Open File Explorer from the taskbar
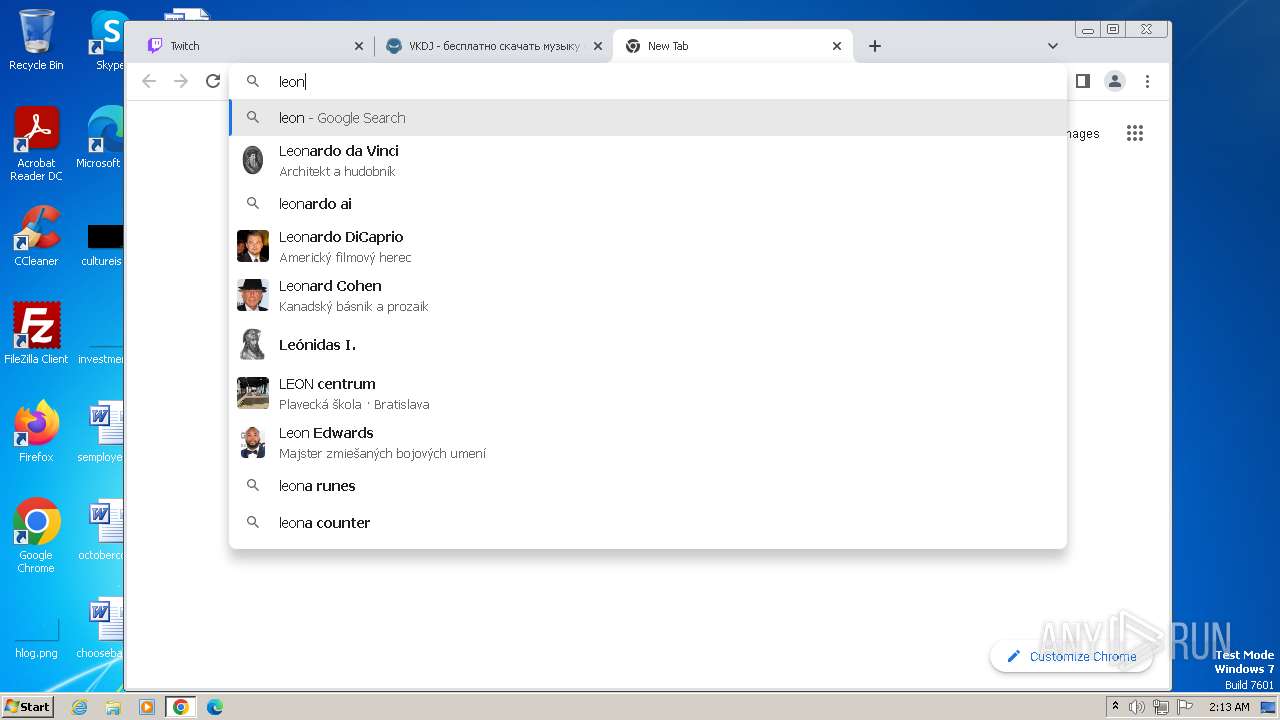 tap(113, 707)
